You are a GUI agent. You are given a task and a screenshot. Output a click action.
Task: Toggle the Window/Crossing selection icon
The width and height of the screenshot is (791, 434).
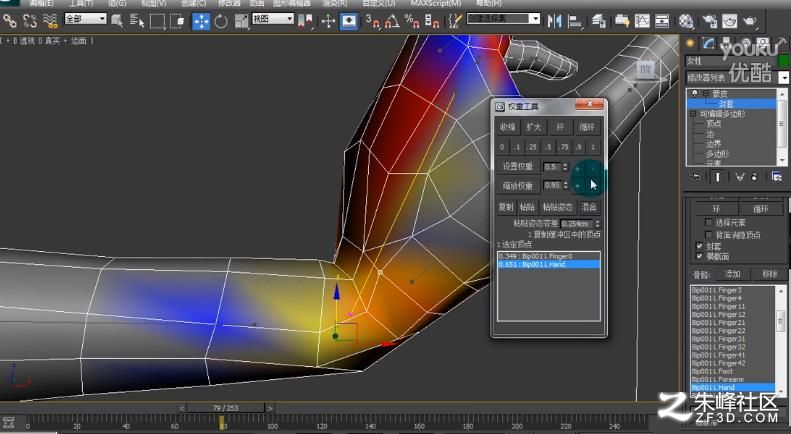click(177, 21)
